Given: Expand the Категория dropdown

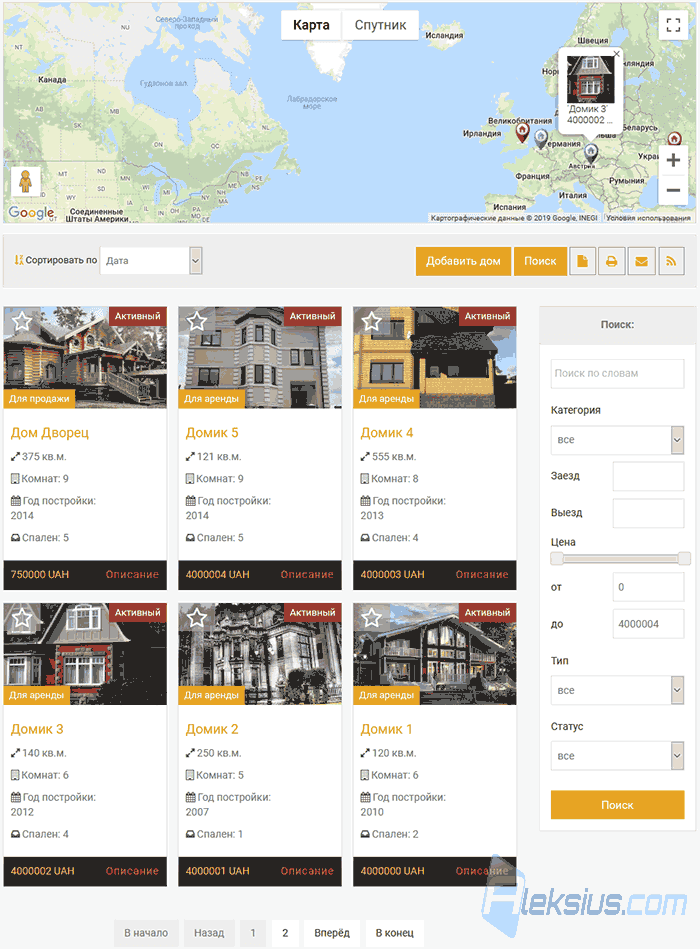Looking at the screenshot, I should (617, 440).
